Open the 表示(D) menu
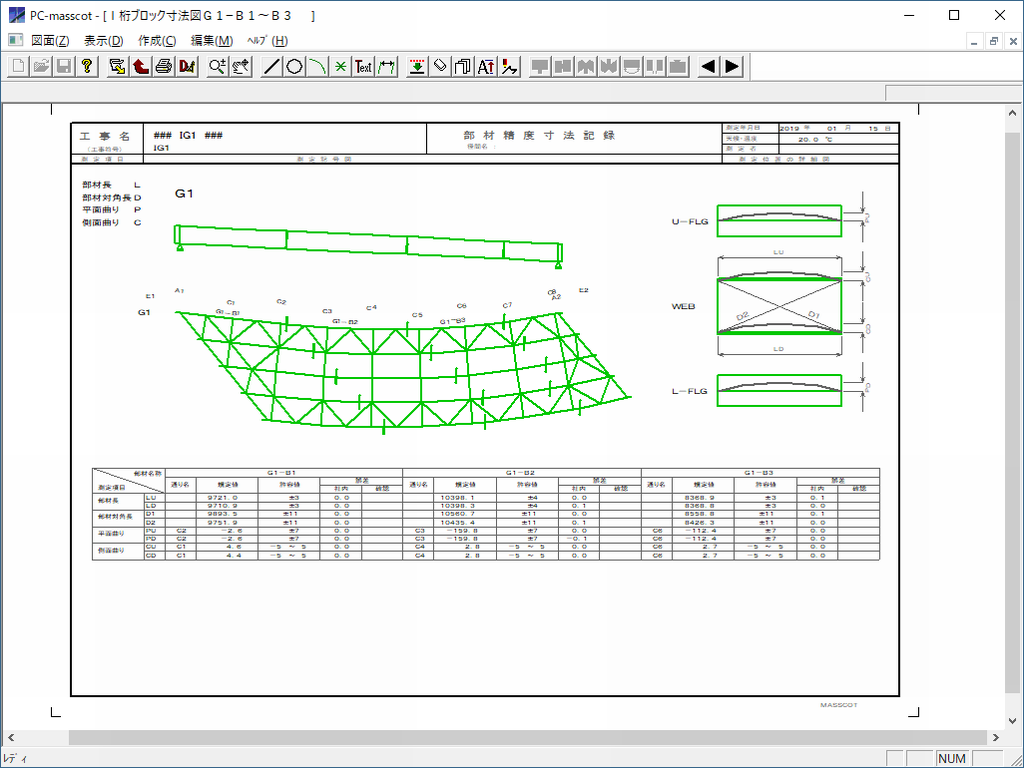The width and height of the screenshot is (1024, 768). pos(103,41)
